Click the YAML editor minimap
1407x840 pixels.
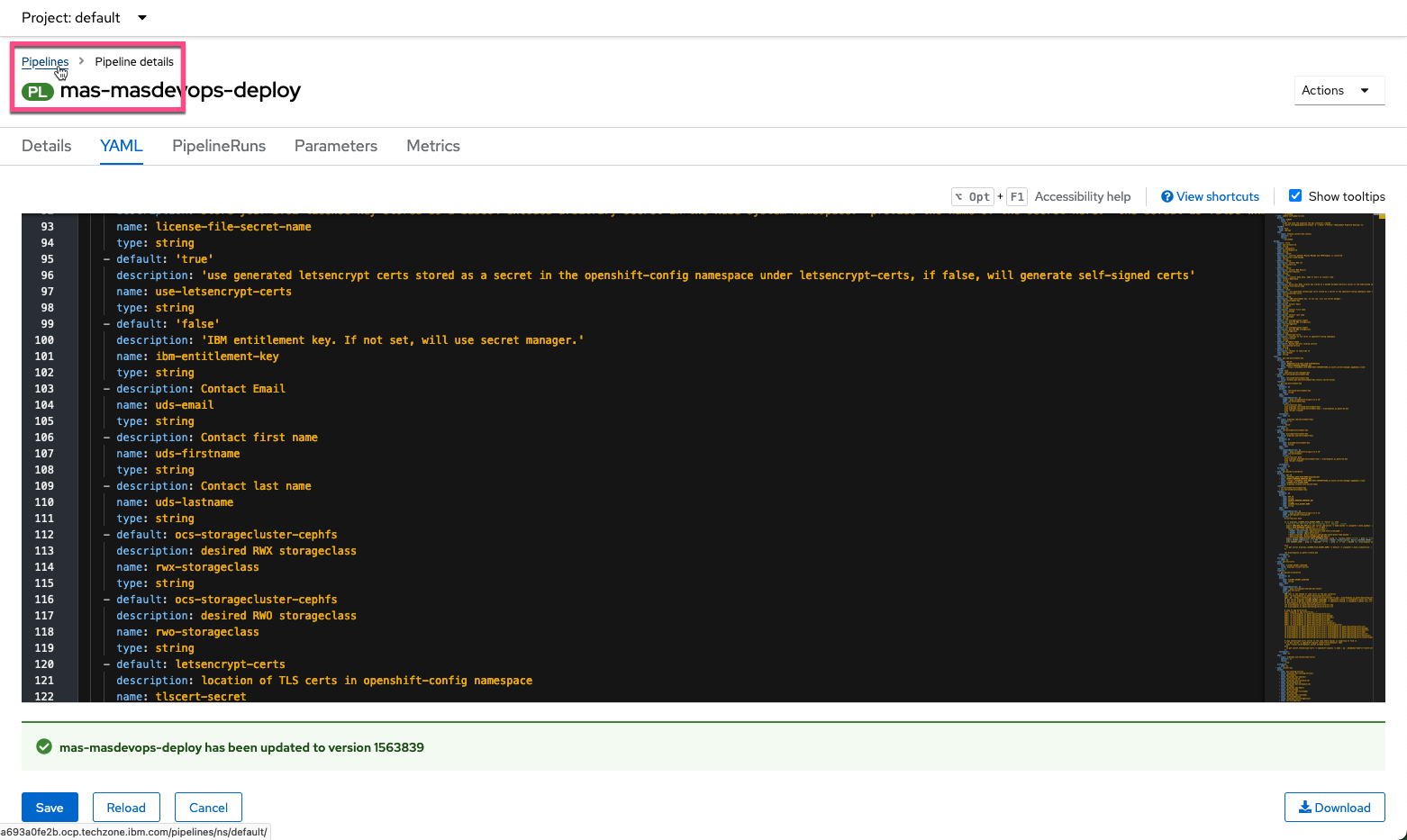click(1324, 457)
